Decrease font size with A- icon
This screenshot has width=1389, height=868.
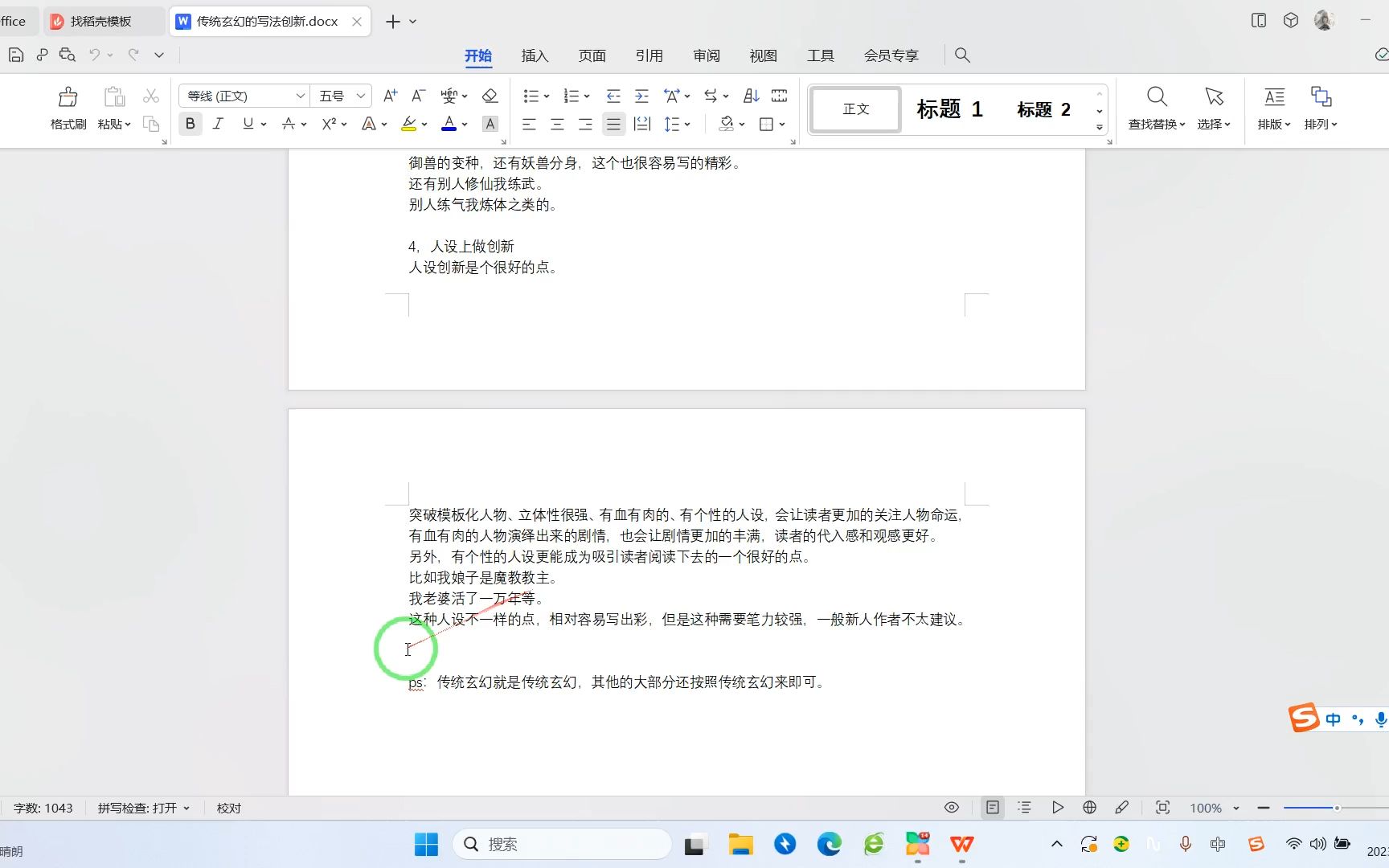tap(418, 96)
